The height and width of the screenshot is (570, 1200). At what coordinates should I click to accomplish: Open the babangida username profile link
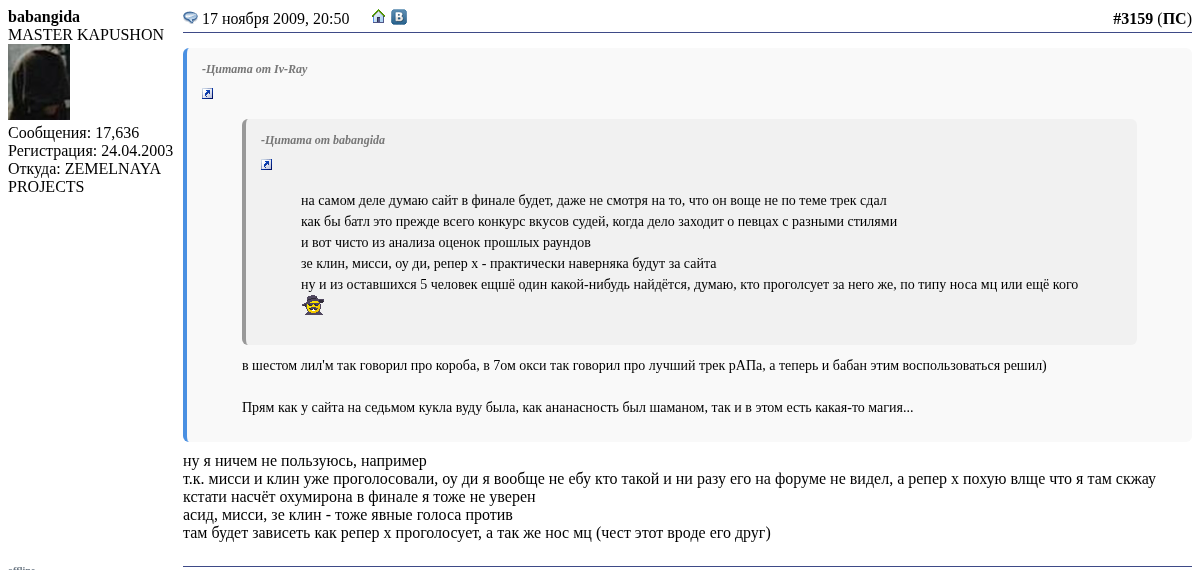(x=44, y=17)
